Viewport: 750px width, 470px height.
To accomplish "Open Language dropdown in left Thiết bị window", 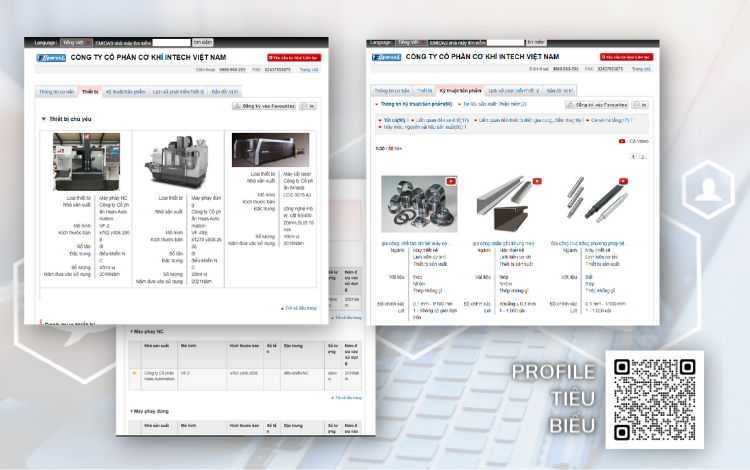I will pyautogui.click(x=76, y=43).
